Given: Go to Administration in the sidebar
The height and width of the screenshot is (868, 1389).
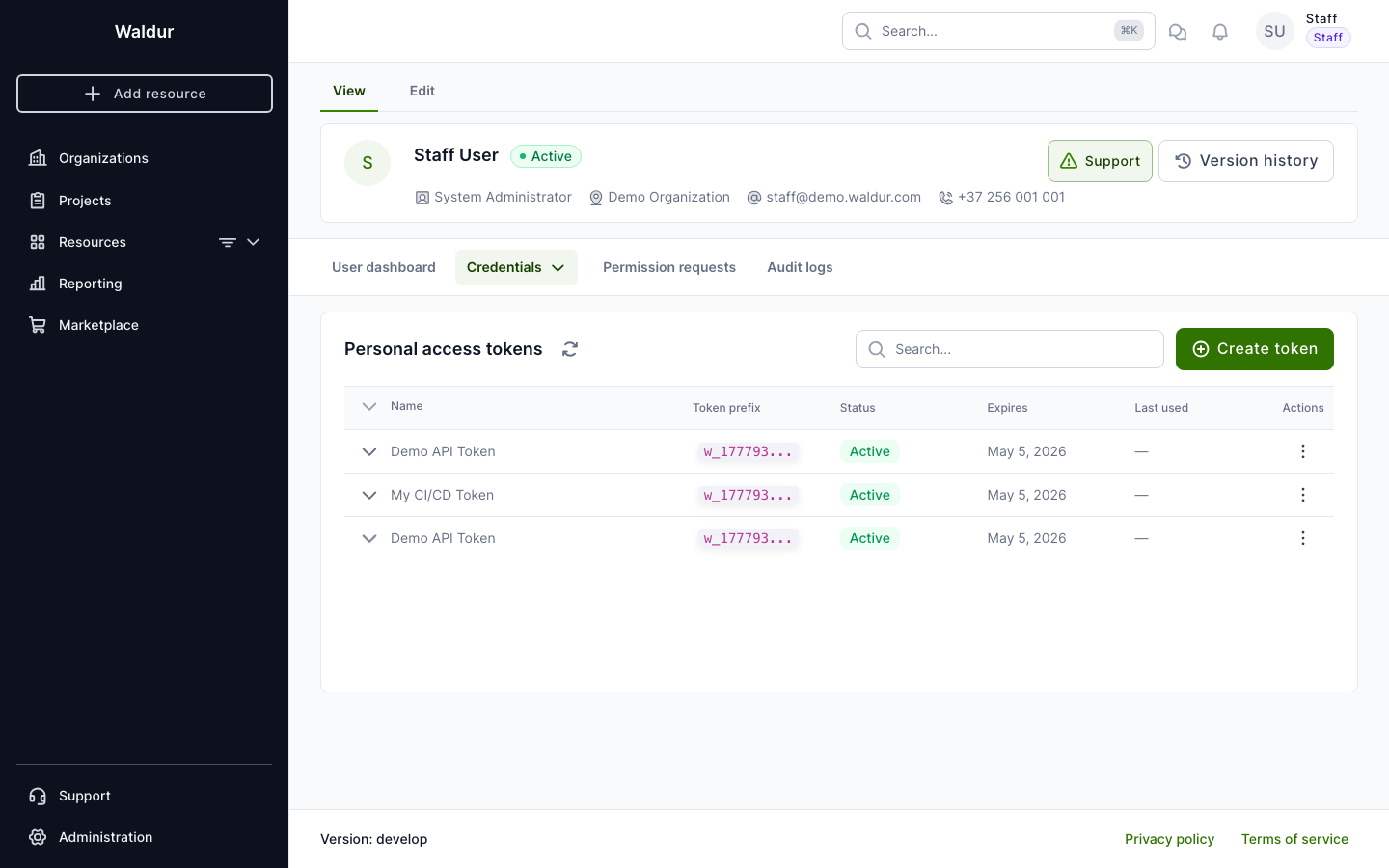Looking at the screenshot, I should tap(105, 837).
